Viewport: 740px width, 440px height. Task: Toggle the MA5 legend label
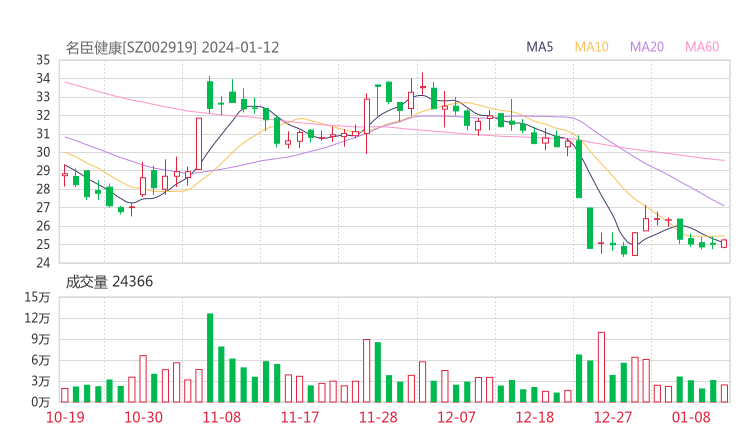[540, 47]
